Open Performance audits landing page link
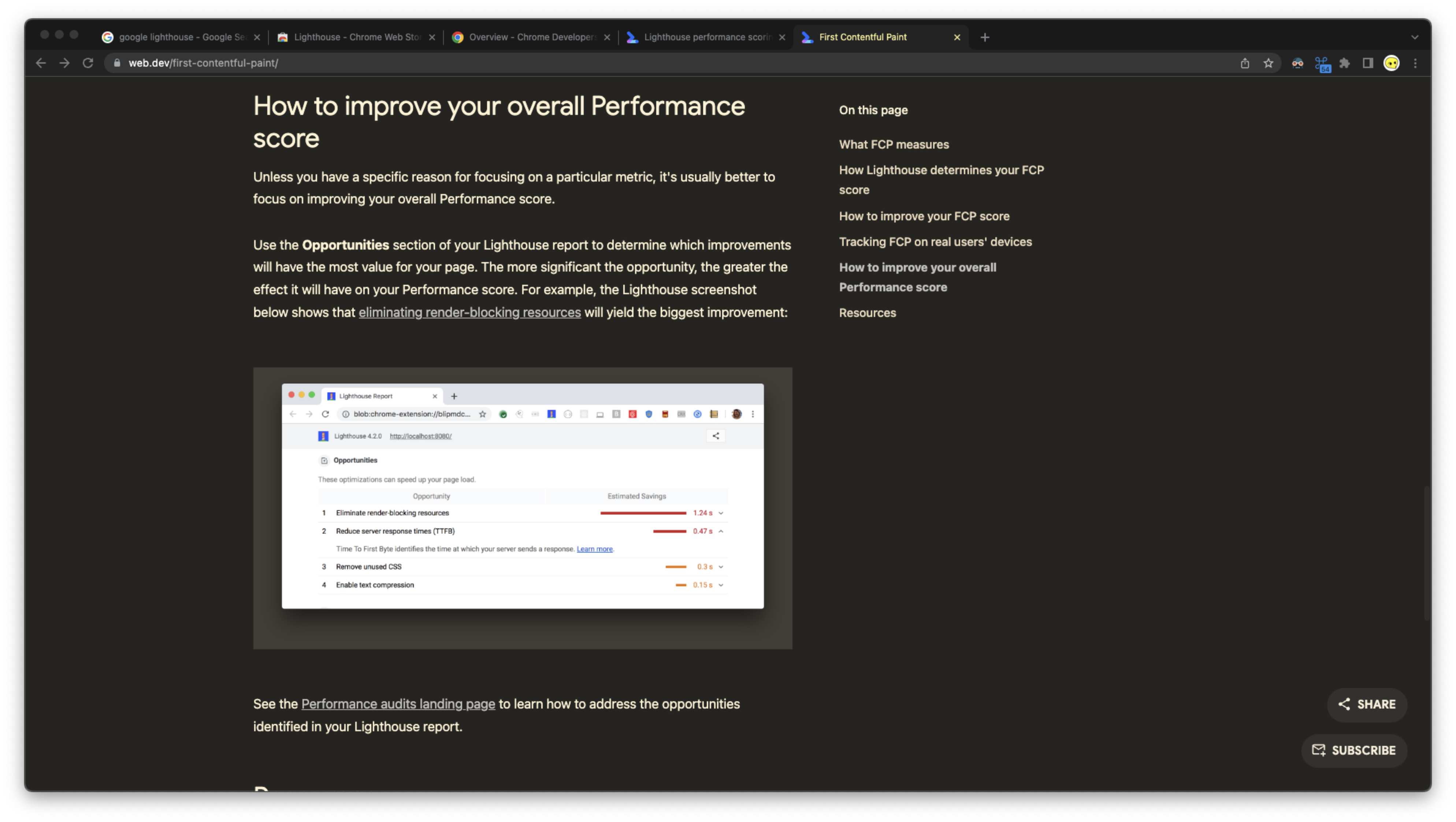 398,704
